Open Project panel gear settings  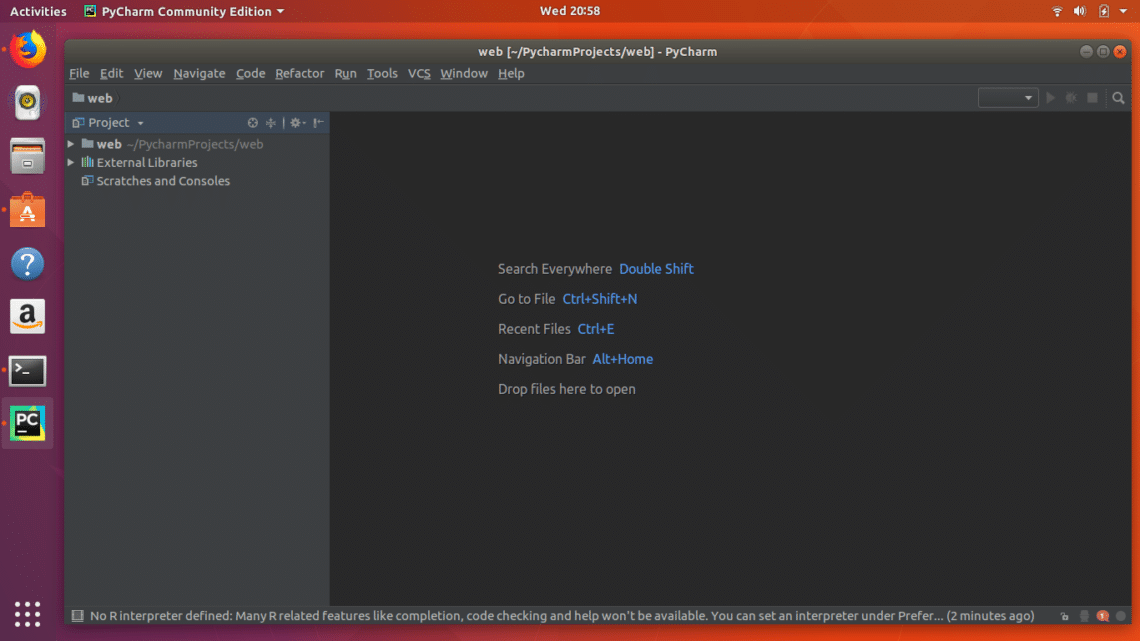click(297, 123)
